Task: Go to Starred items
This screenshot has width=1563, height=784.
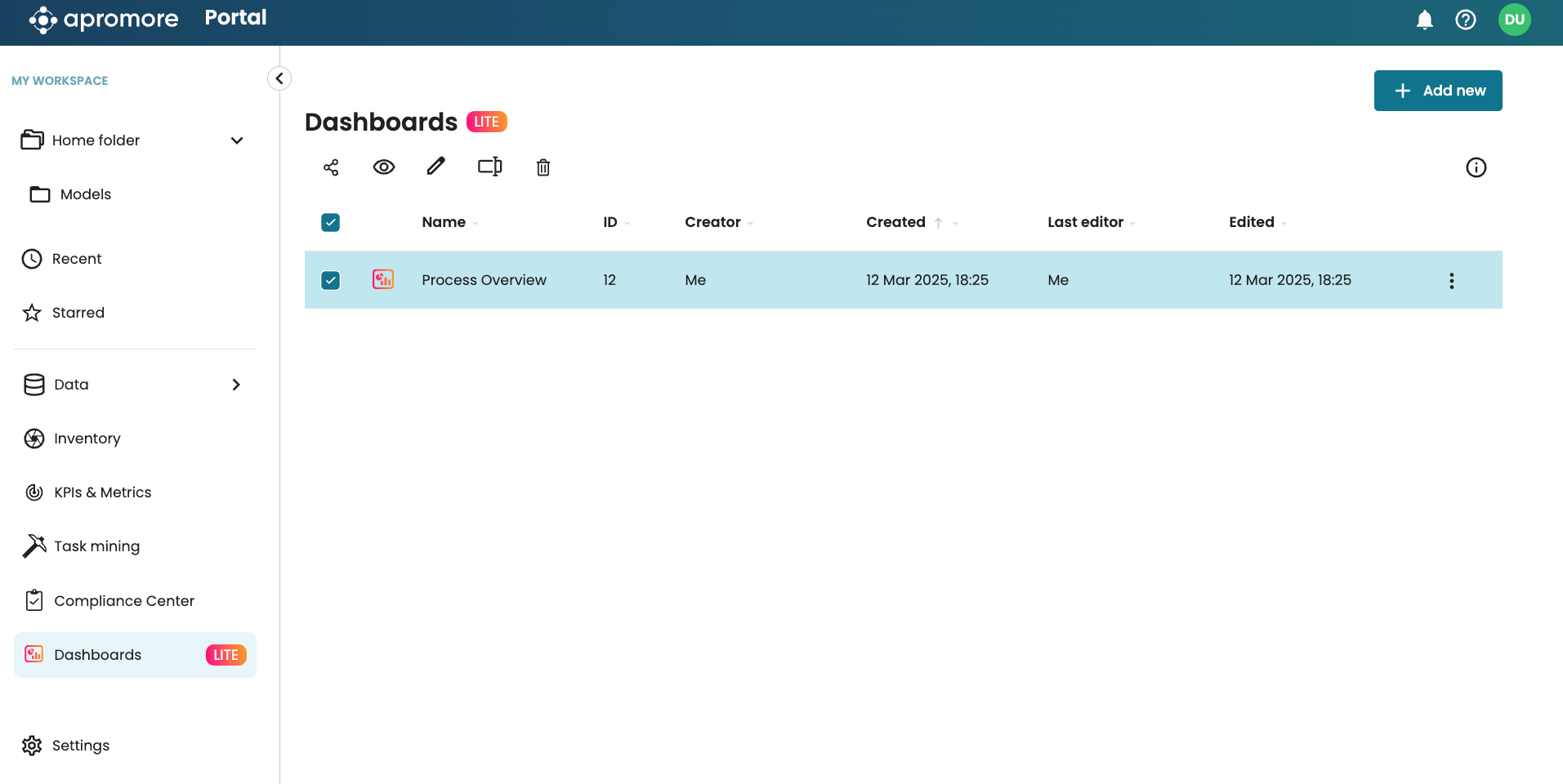Action: [x=78, y=313]
